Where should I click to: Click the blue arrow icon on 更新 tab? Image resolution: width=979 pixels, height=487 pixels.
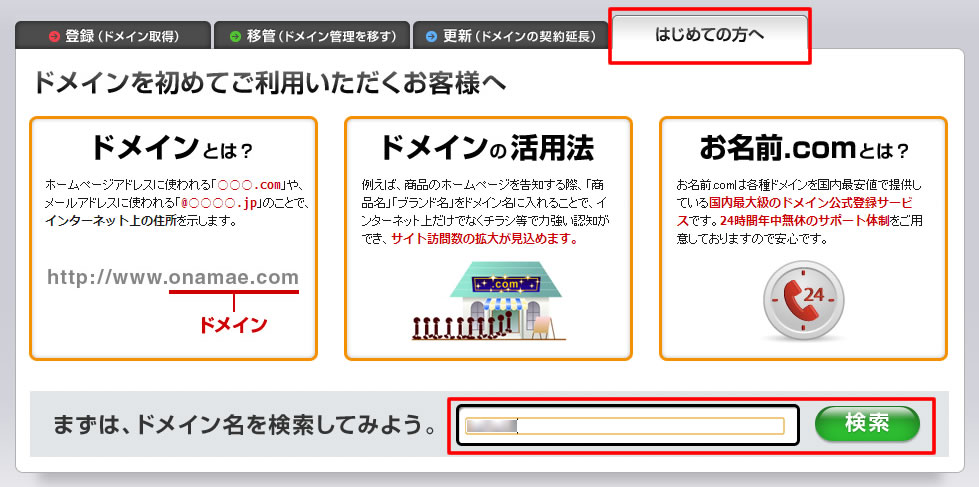(x=431, y=37)
